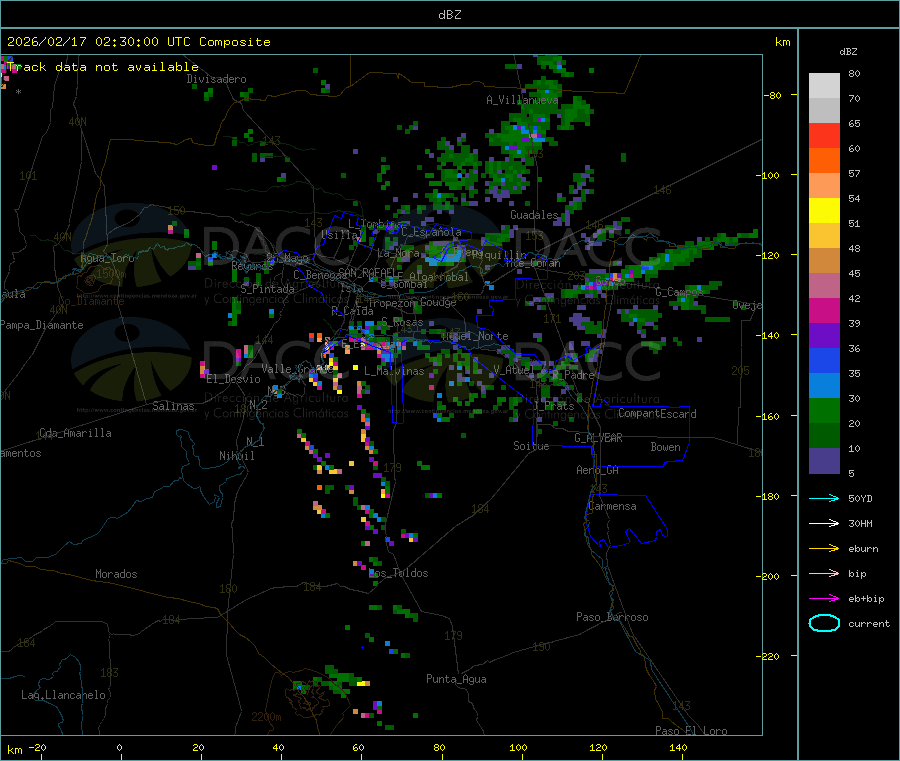Pick the light gray 80–70 dBZ swatch
The height and width of the screenshot is (761, 900).
coord(824,86)
